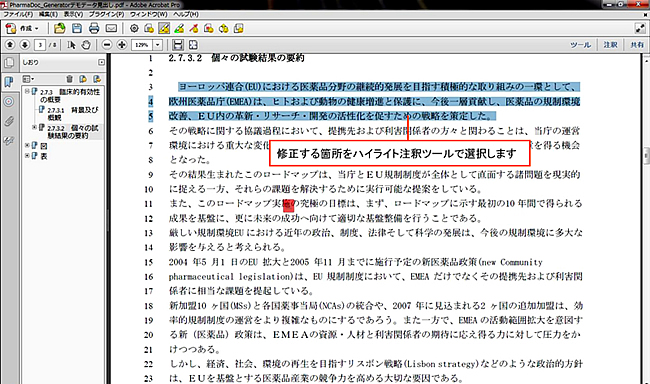Click the email envelope icon
Viewport: 650px width, 384px height.
tap(111, 29)
